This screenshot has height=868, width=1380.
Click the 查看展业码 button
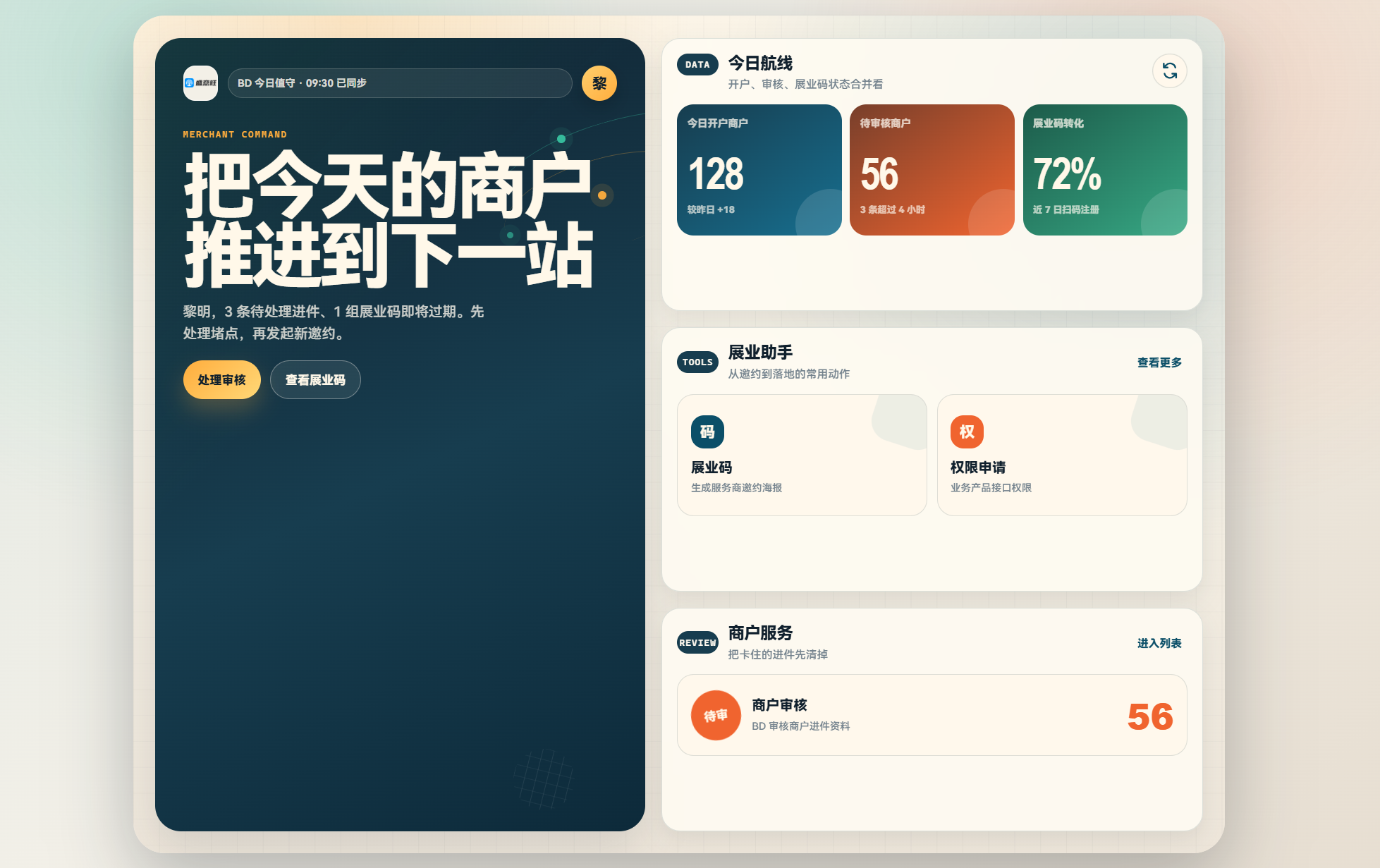[x=315, y=380]
